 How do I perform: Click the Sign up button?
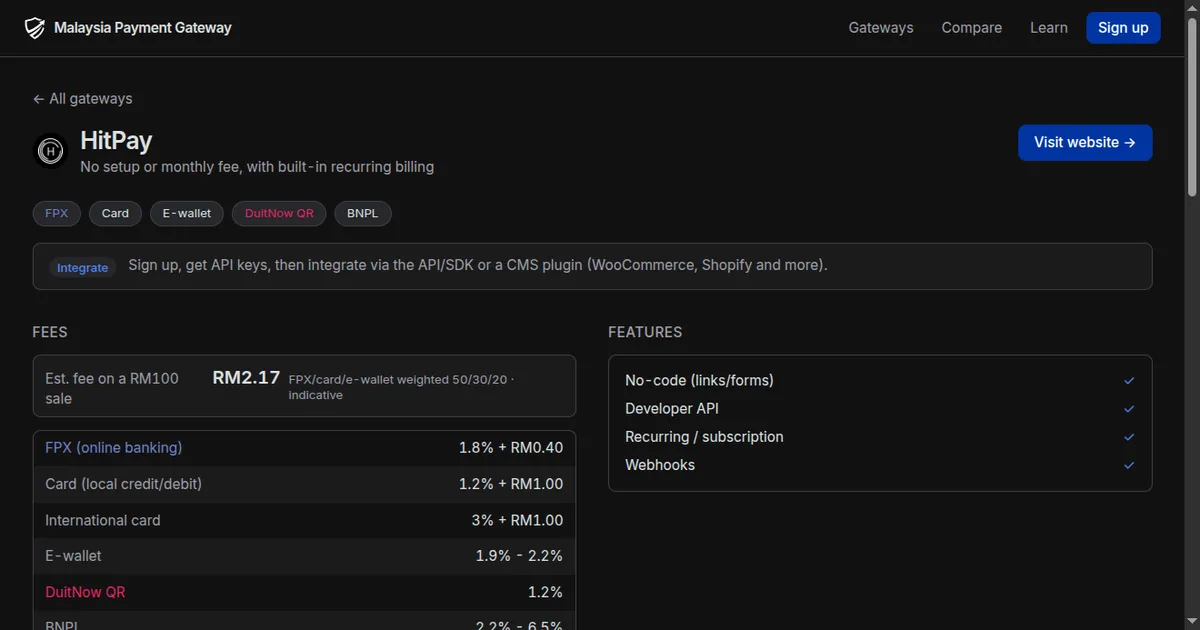click(1123, 28)
